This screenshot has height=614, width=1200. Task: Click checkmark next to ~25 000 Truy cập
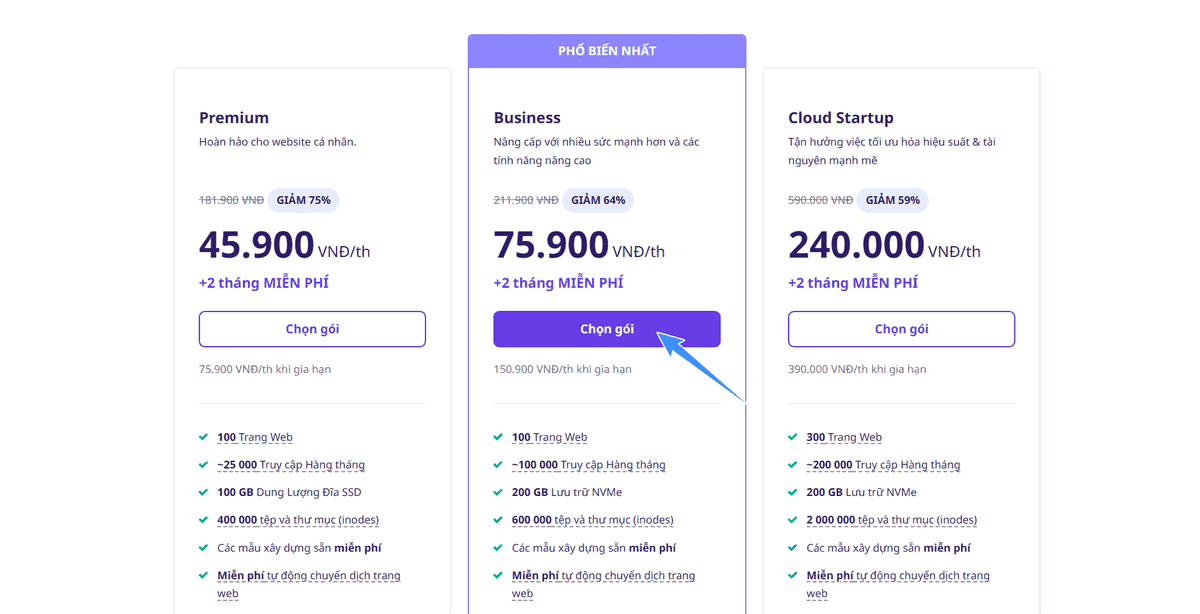[x=204, y=465]
